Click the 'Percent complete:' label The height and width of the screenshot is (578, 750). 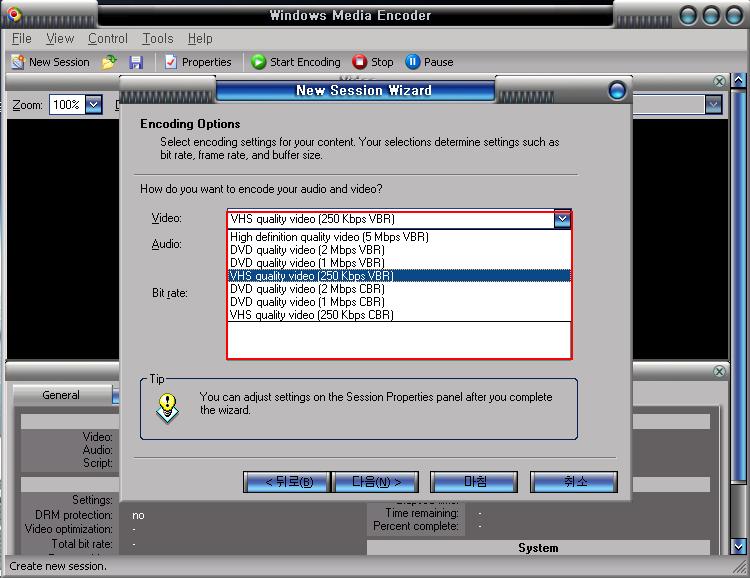(x=415, y=526)
